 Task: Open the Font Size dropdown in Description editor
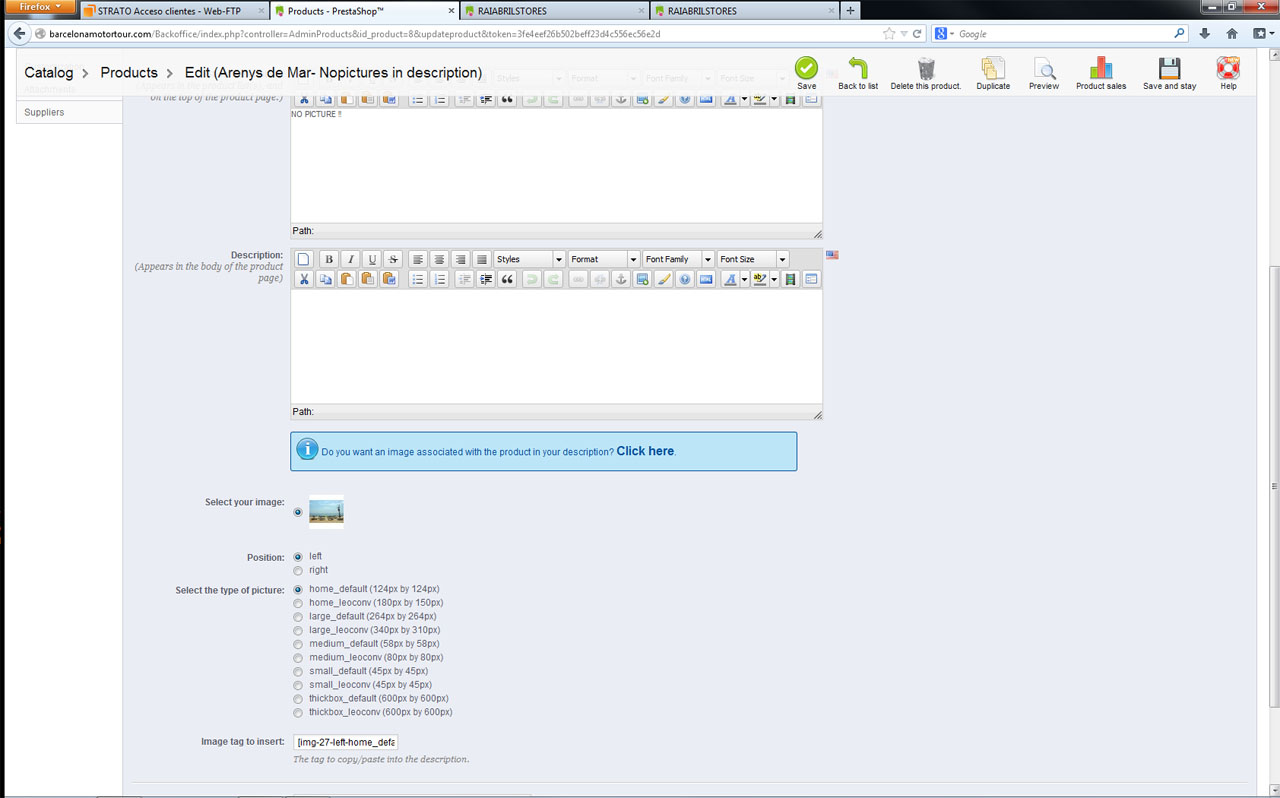point(753,259)
